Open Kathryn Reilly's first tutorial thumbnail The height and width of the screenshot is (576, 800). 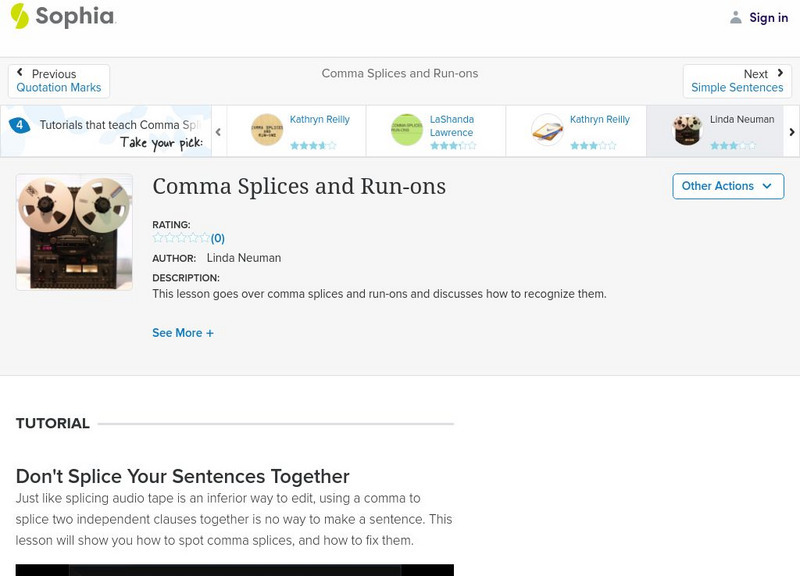[x=267, y=130]
